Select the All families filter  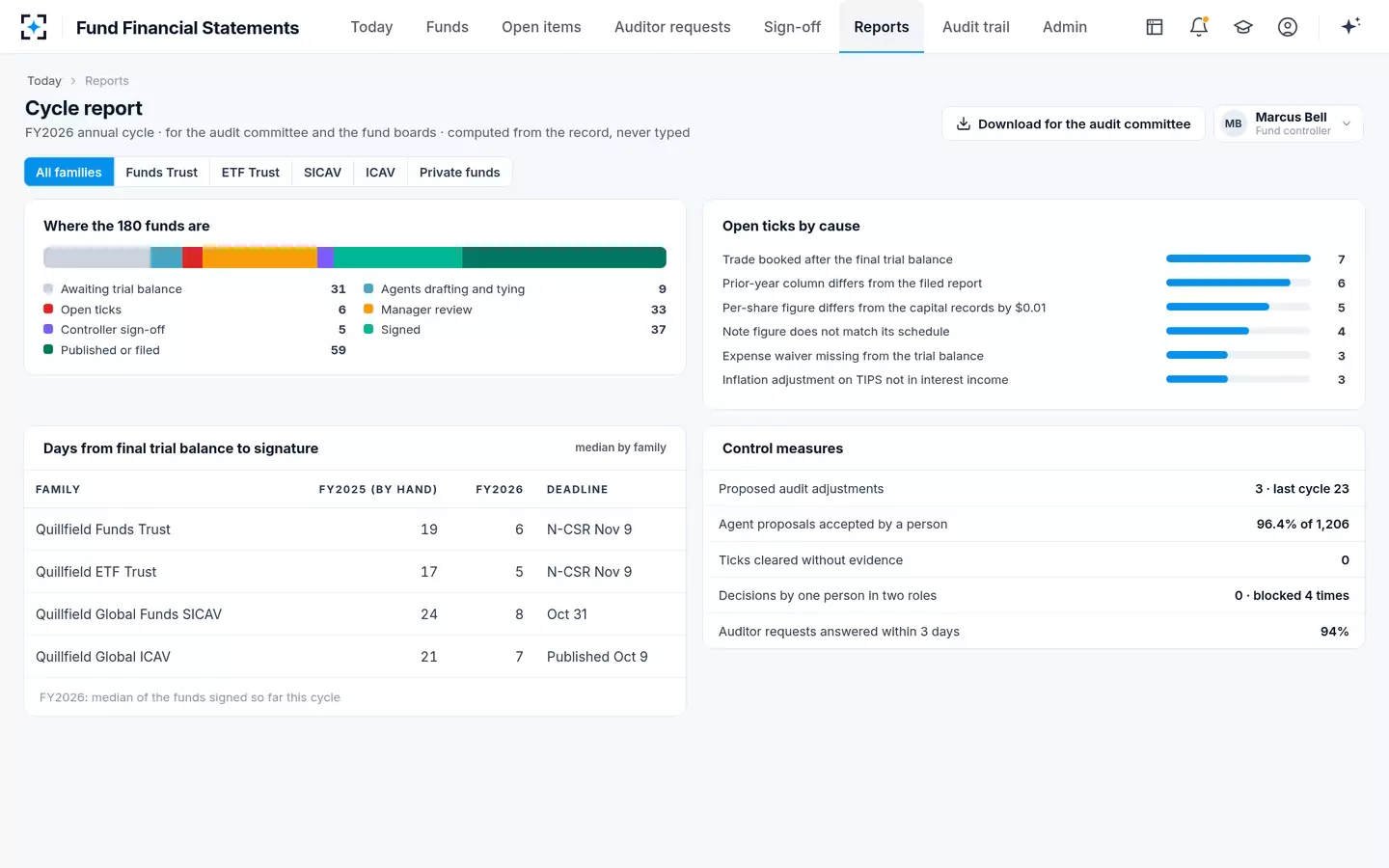[68, 172]
